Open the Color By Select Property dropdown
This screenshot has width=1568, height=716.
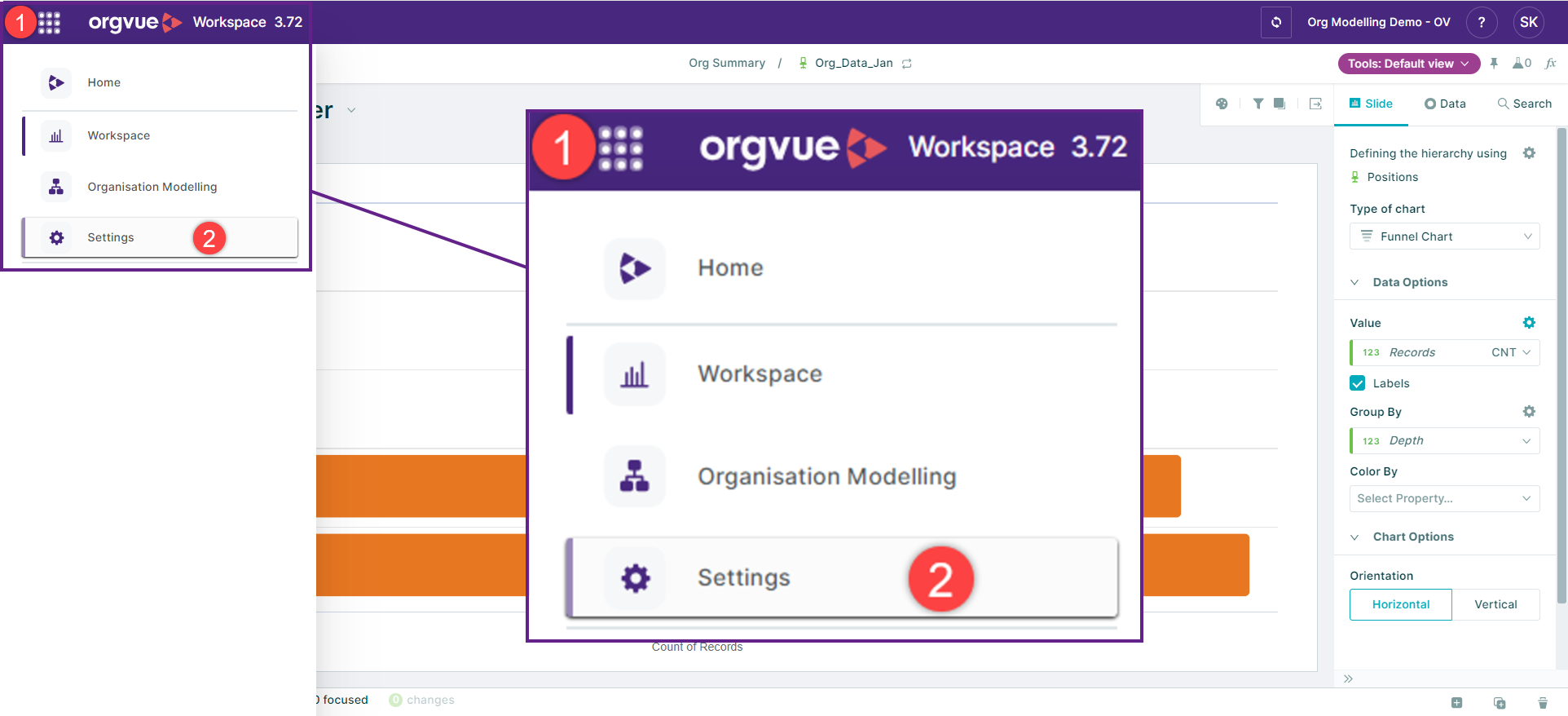[1444, 498]
